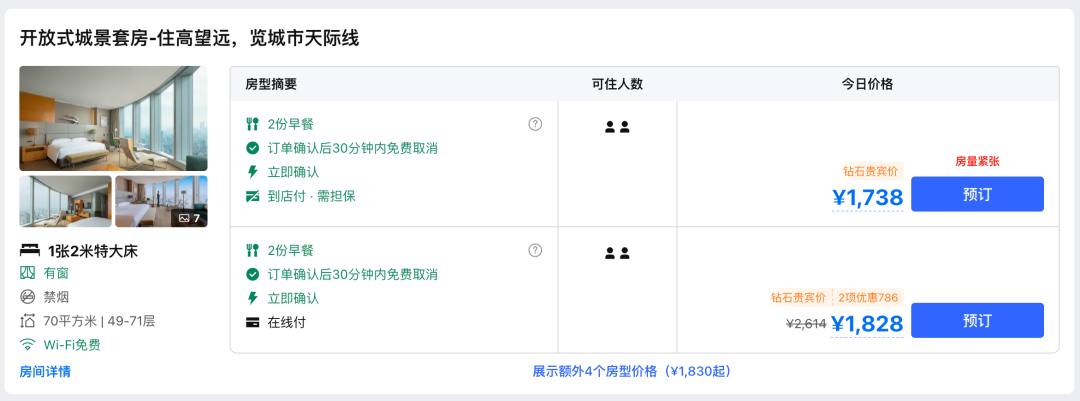The width and height of the screenshot is (1080, 401).
Task: Click the 在线付 card icon
Action: pos(253,322)
